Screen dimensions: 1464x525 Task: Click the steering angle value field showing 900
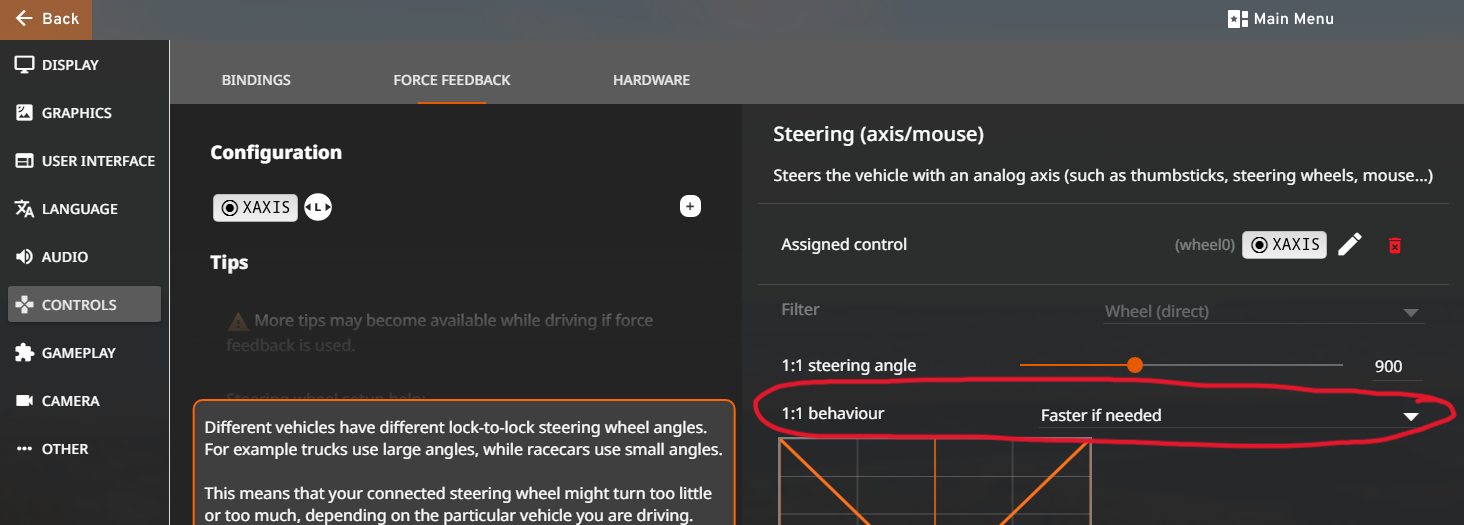click(x=1388, y=367)
